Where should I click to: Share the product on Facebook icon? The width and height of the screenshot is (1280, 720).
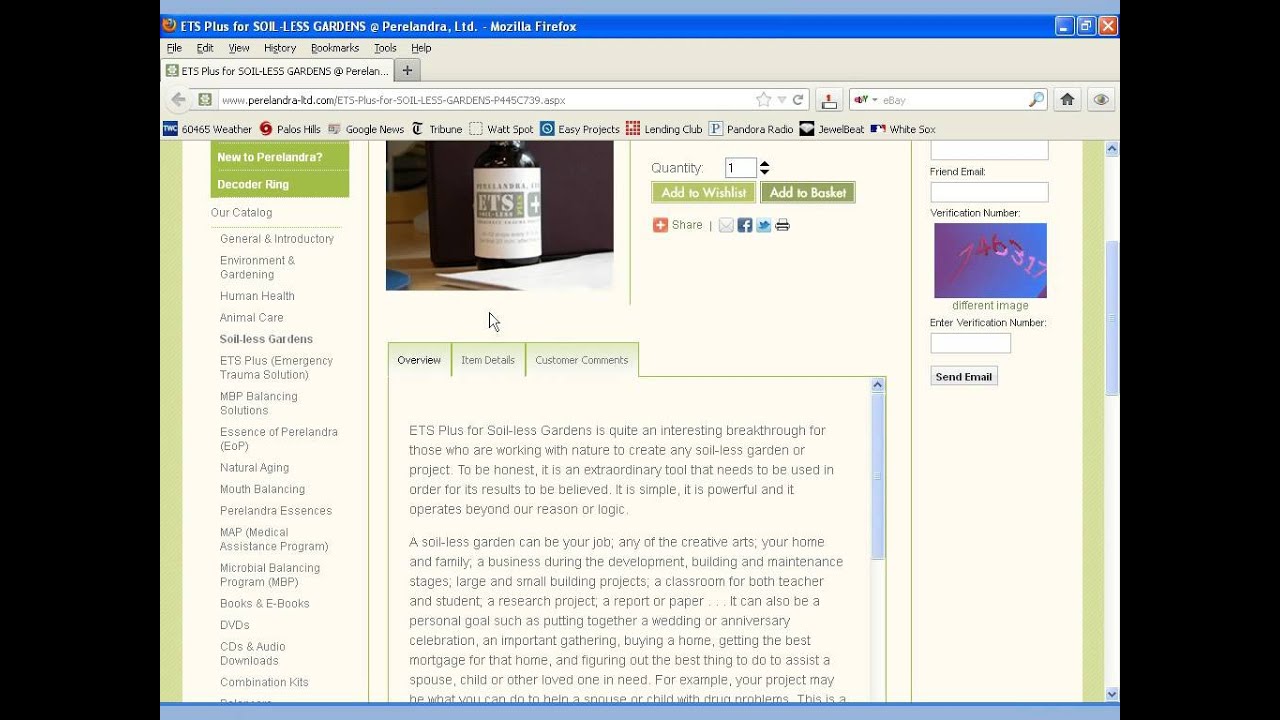(745, 225)
